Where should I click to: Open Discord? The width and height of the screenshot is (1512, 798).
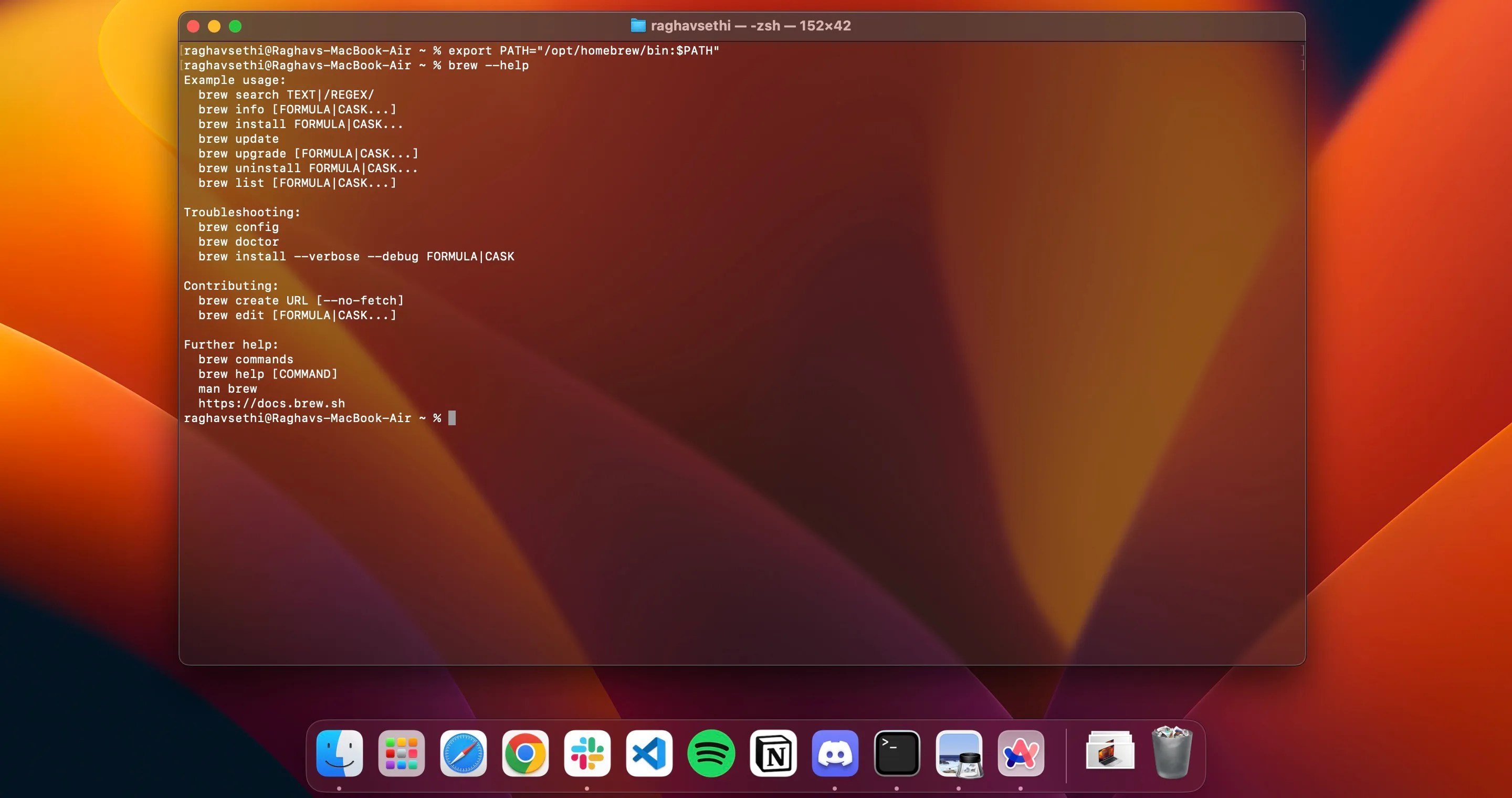point(835,754)
